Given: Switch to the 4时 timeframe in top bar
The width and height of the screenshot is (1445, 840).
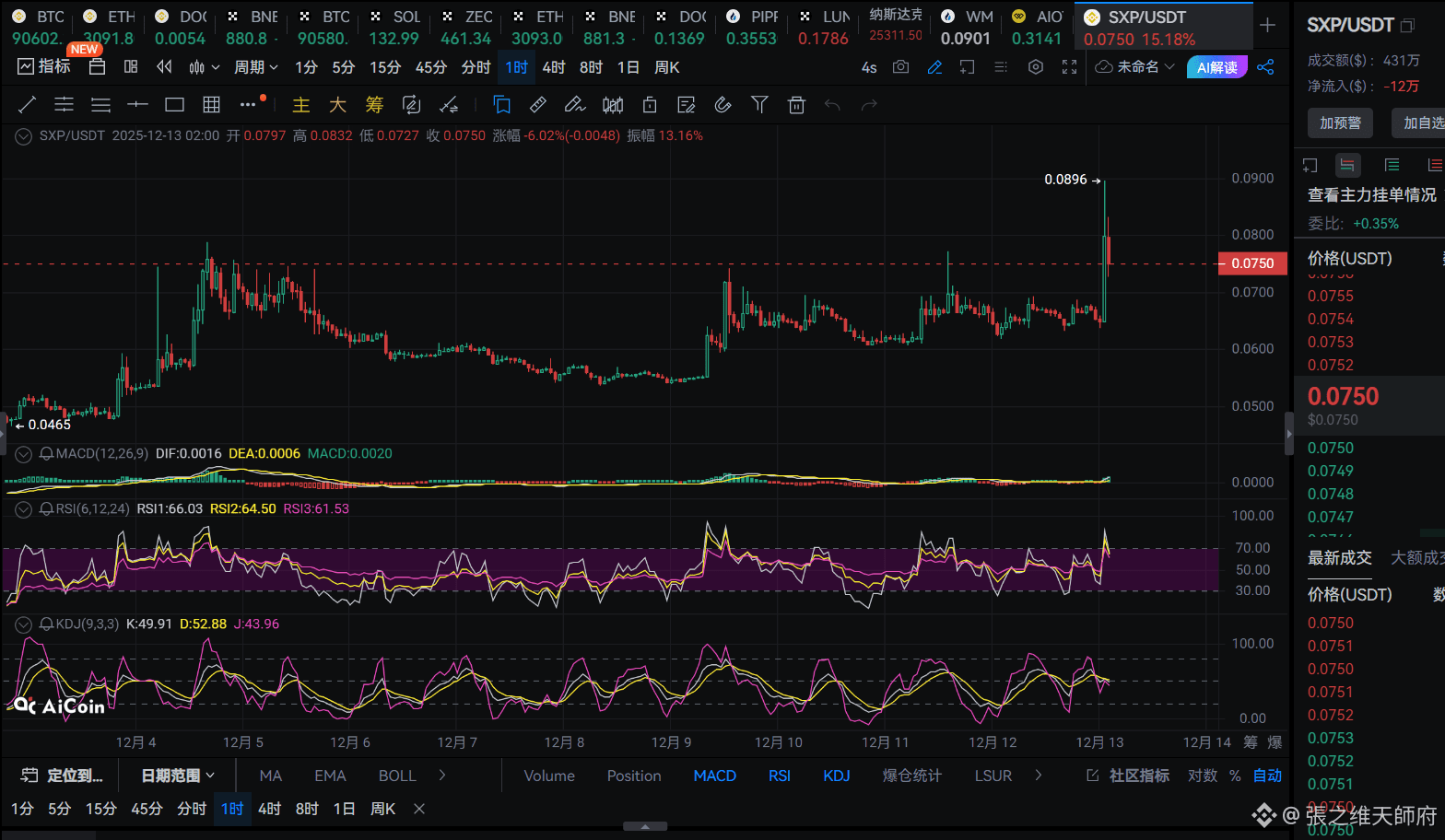Looking at the screenshot, I should pyautogui.click(x=553, y=67).
